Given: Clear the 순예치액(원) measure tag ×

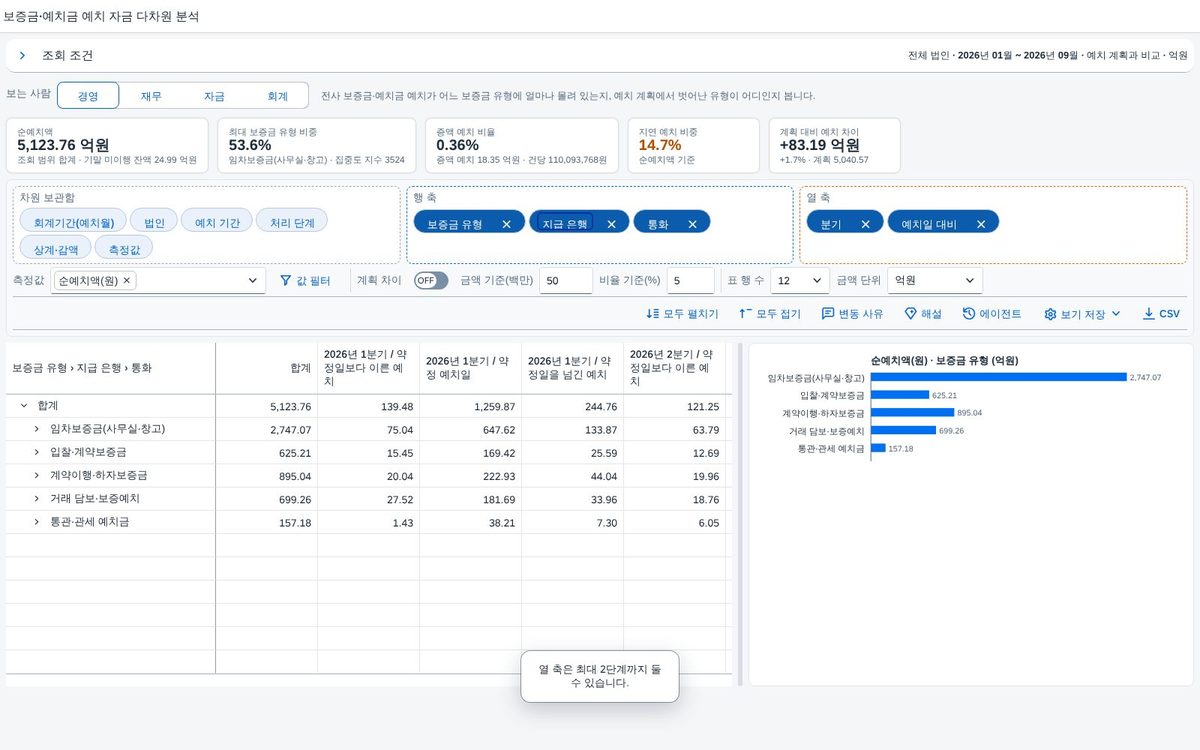Looking at the screenshot, I should (127, 281).
